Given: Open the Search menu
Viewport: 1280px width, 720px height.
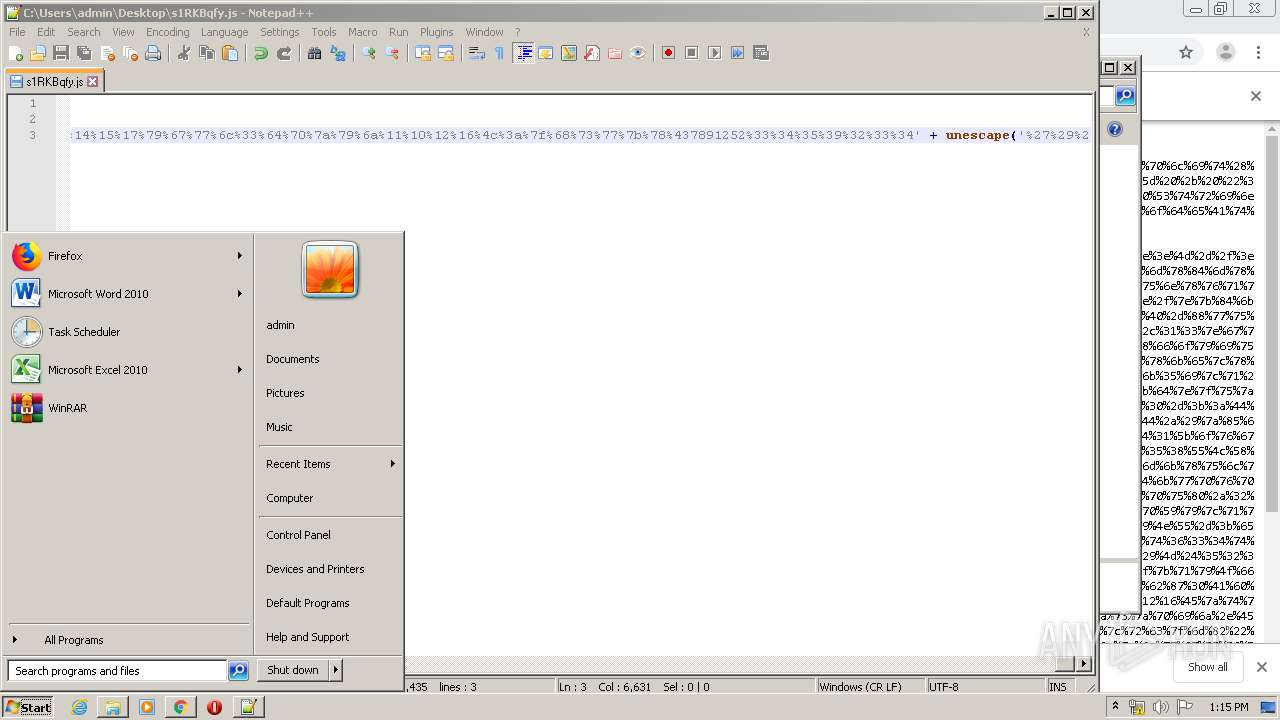Looking at the screenshot, I should pyautogui.click(x=84, y=32).
